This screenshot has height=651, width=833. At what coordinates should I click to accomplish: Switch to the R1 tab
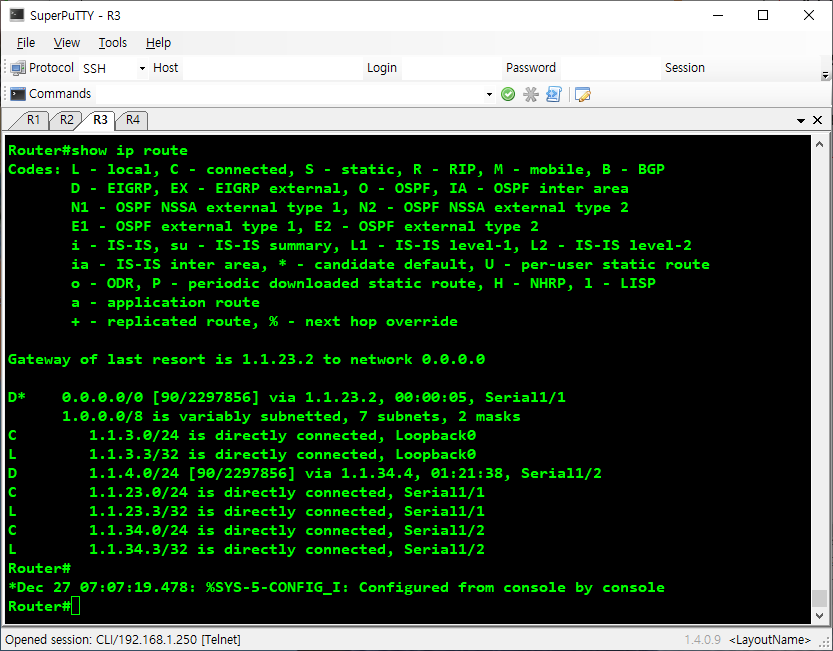[x=33, y=120]
